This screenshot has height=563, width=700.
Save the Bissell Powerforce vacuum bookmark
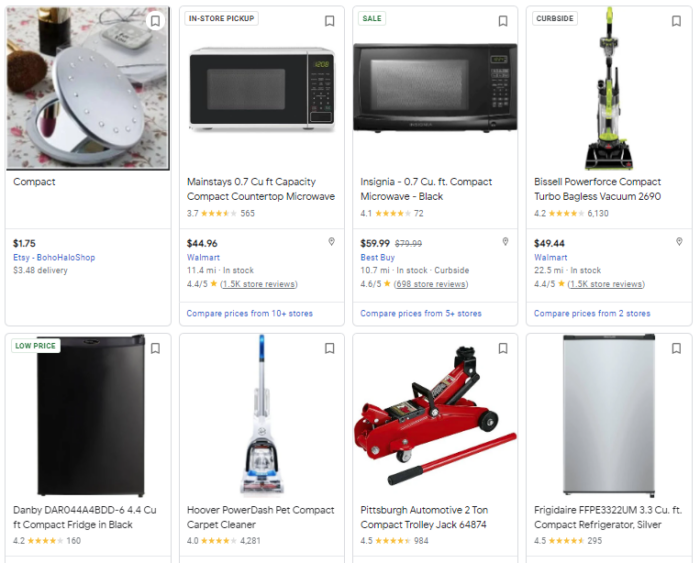point(676,21)
